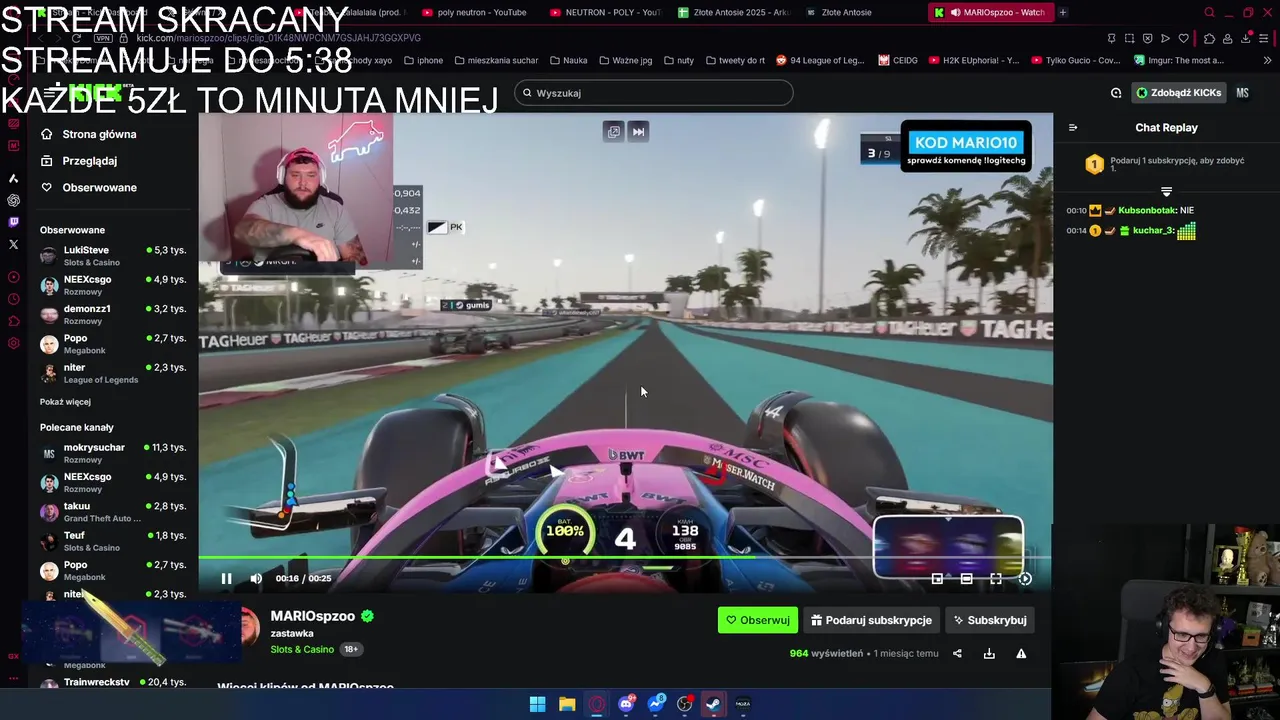Image resolution: width=1280 pixels, height=720 pixels.
Task: Open the MS user avatar menu
Action: [1242, 93]
